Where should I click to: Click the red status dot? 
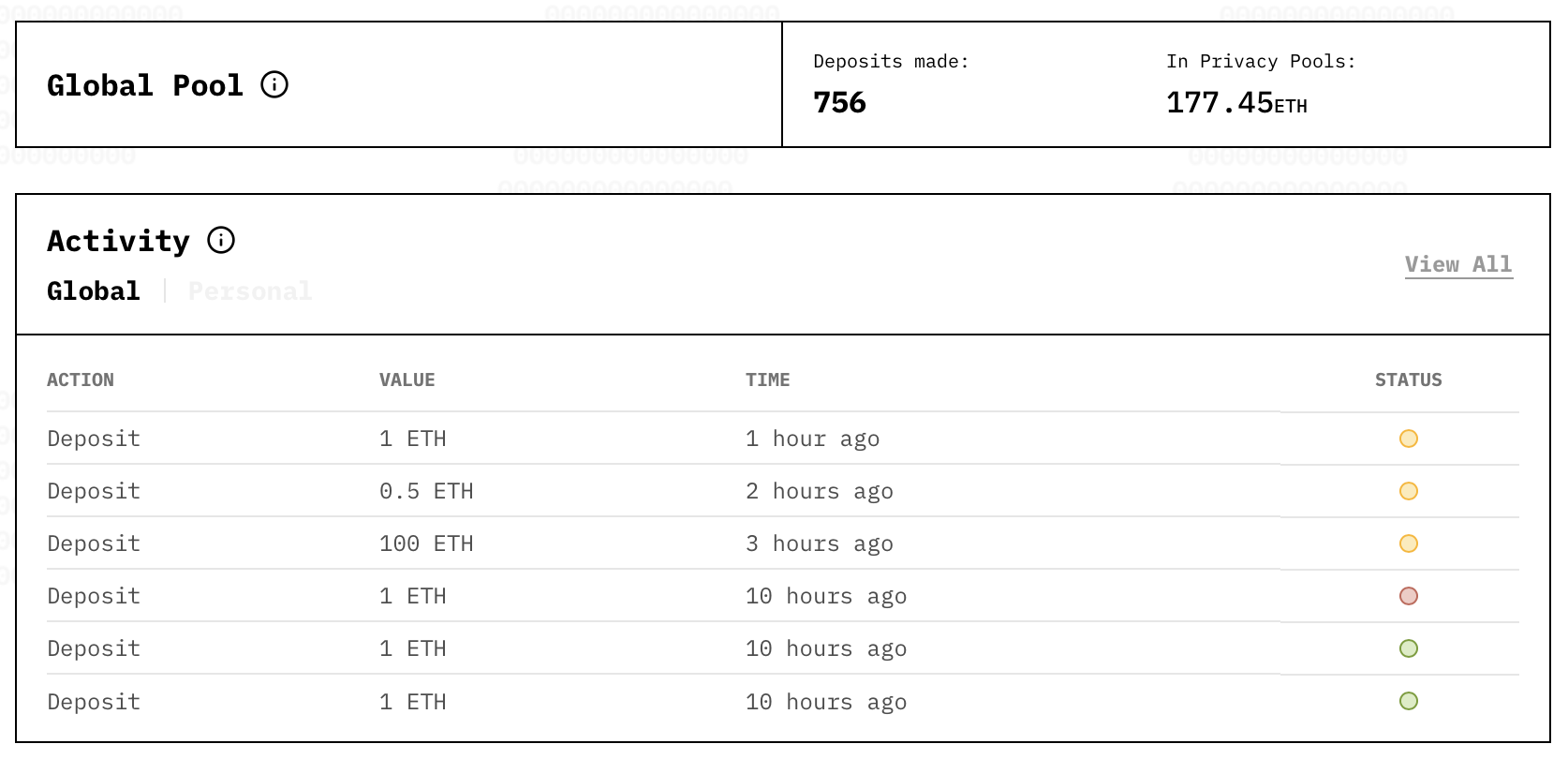click(x=1408, y=596)
